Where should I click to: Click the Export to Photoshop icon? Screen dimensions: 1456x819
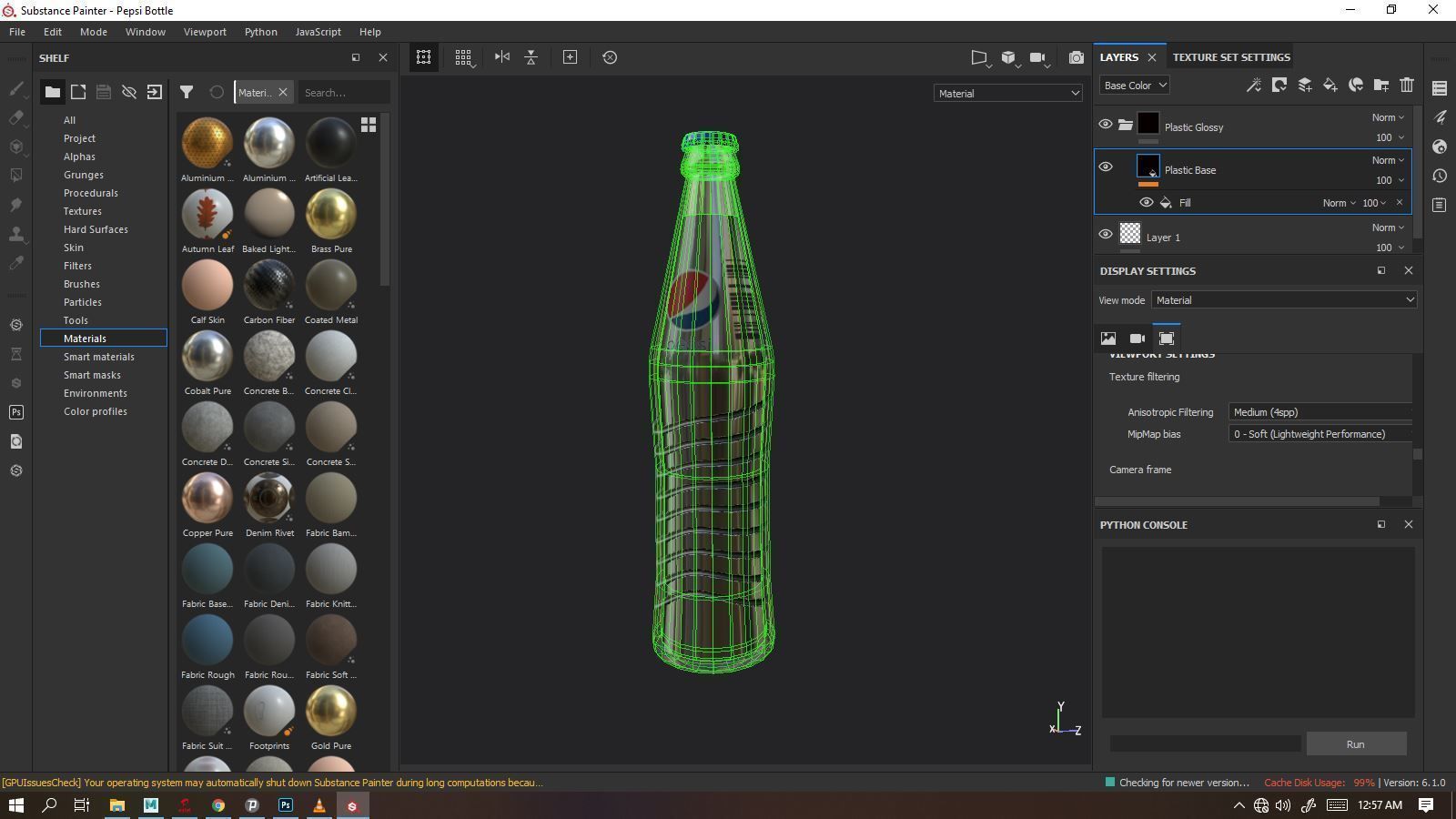coord(16,412)
